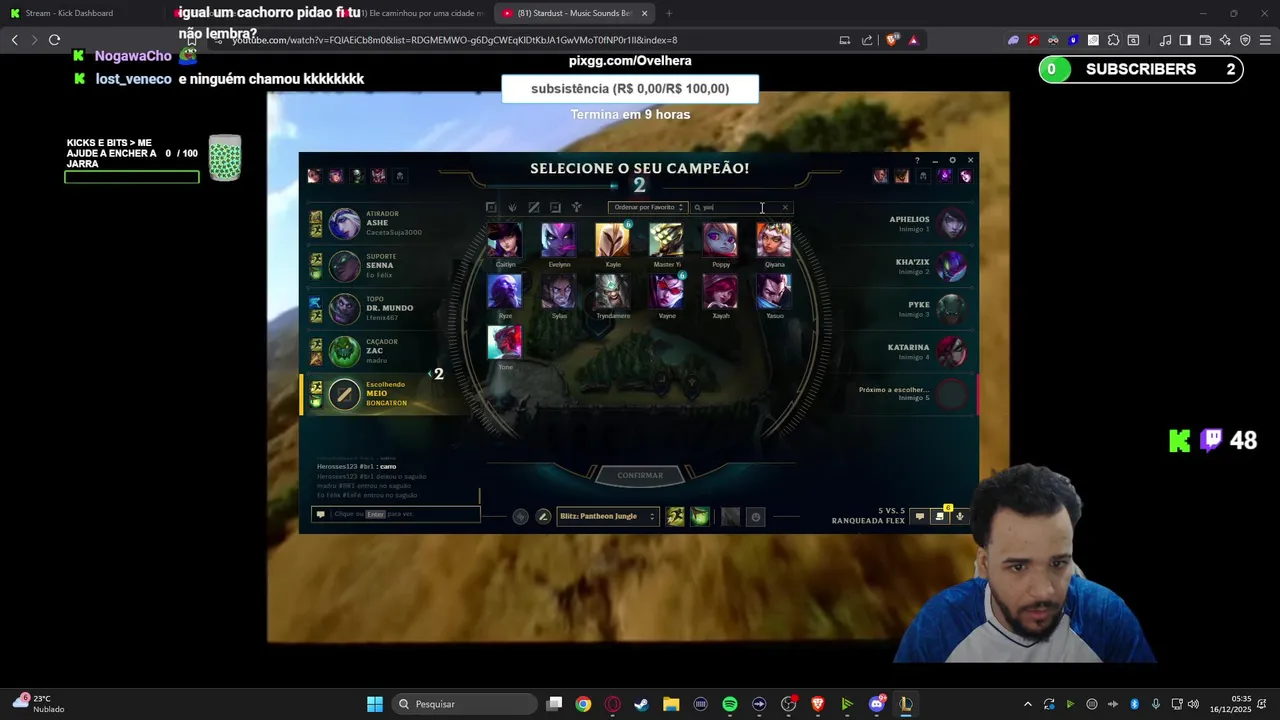
Task: Change the first summoner spell
Action: [676, 516]
